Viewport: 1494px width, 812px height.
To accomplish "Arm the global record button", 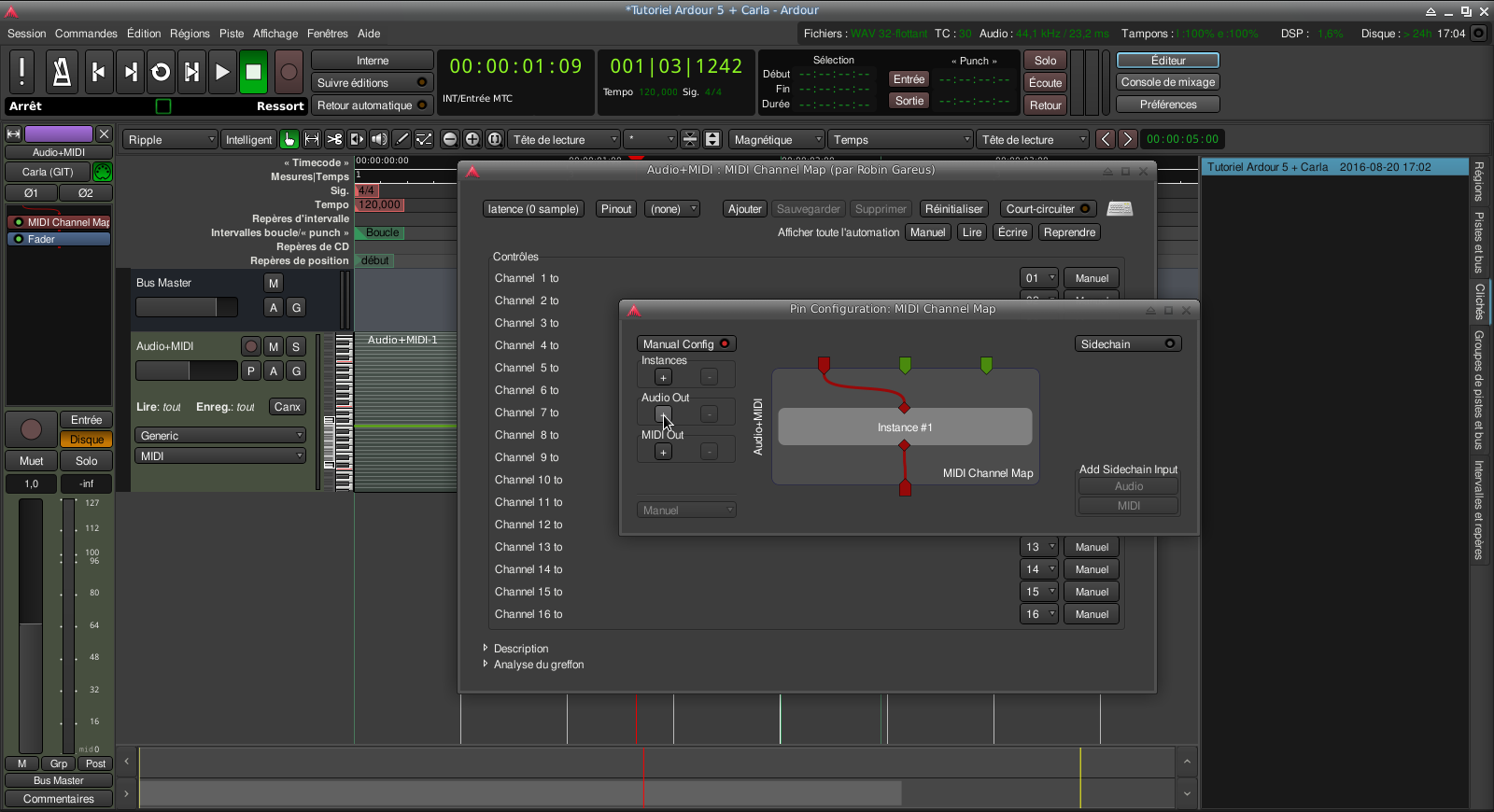I will 289,73.
